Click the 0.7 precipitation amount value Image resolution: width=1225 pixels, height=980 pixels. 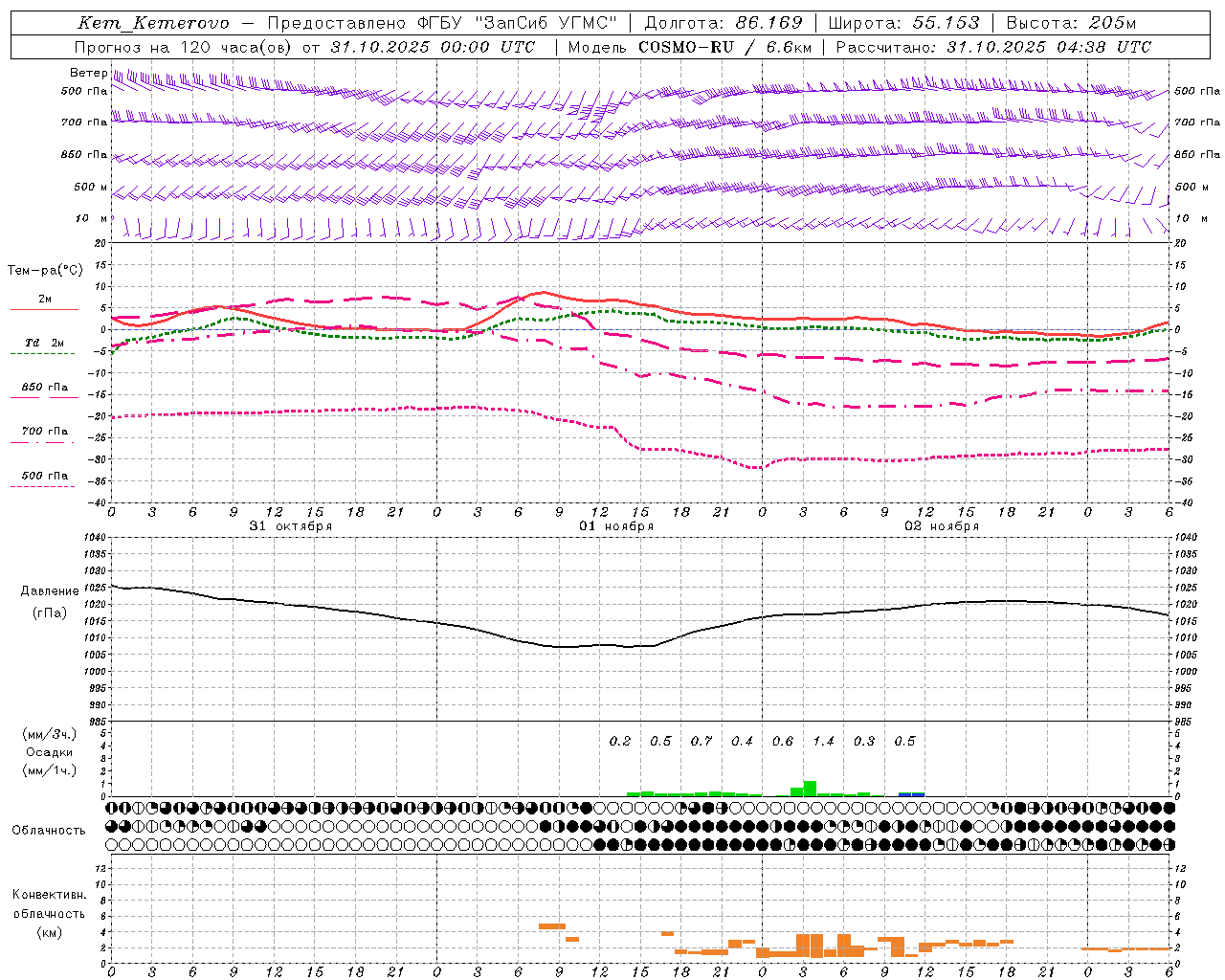pyautogui.click(x=702, y=741)
